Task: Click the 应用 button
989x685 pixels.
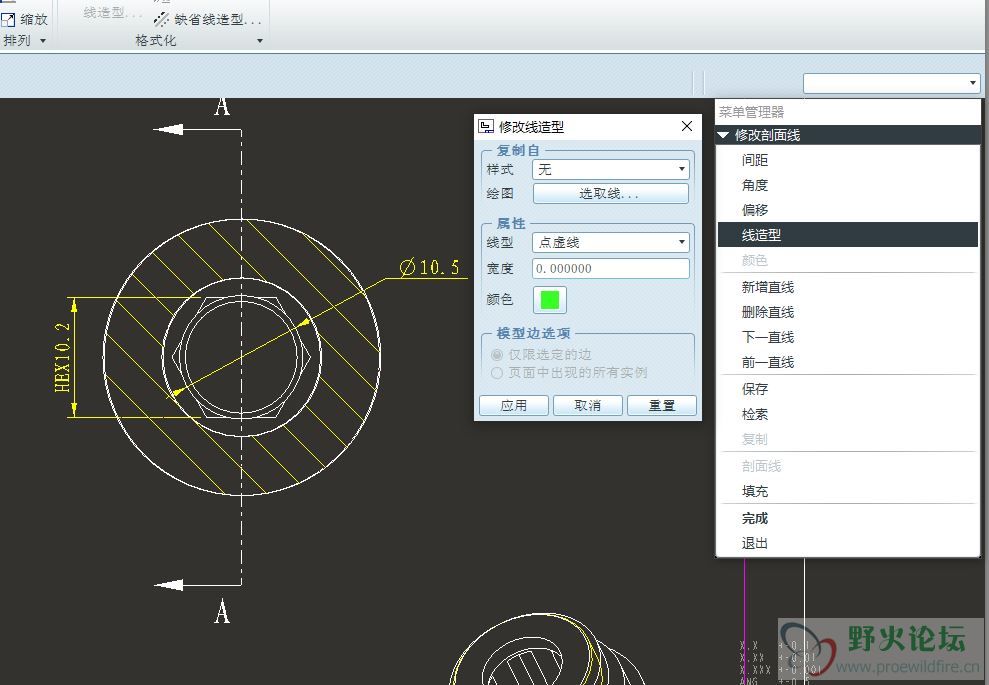Action: [513, 406]
